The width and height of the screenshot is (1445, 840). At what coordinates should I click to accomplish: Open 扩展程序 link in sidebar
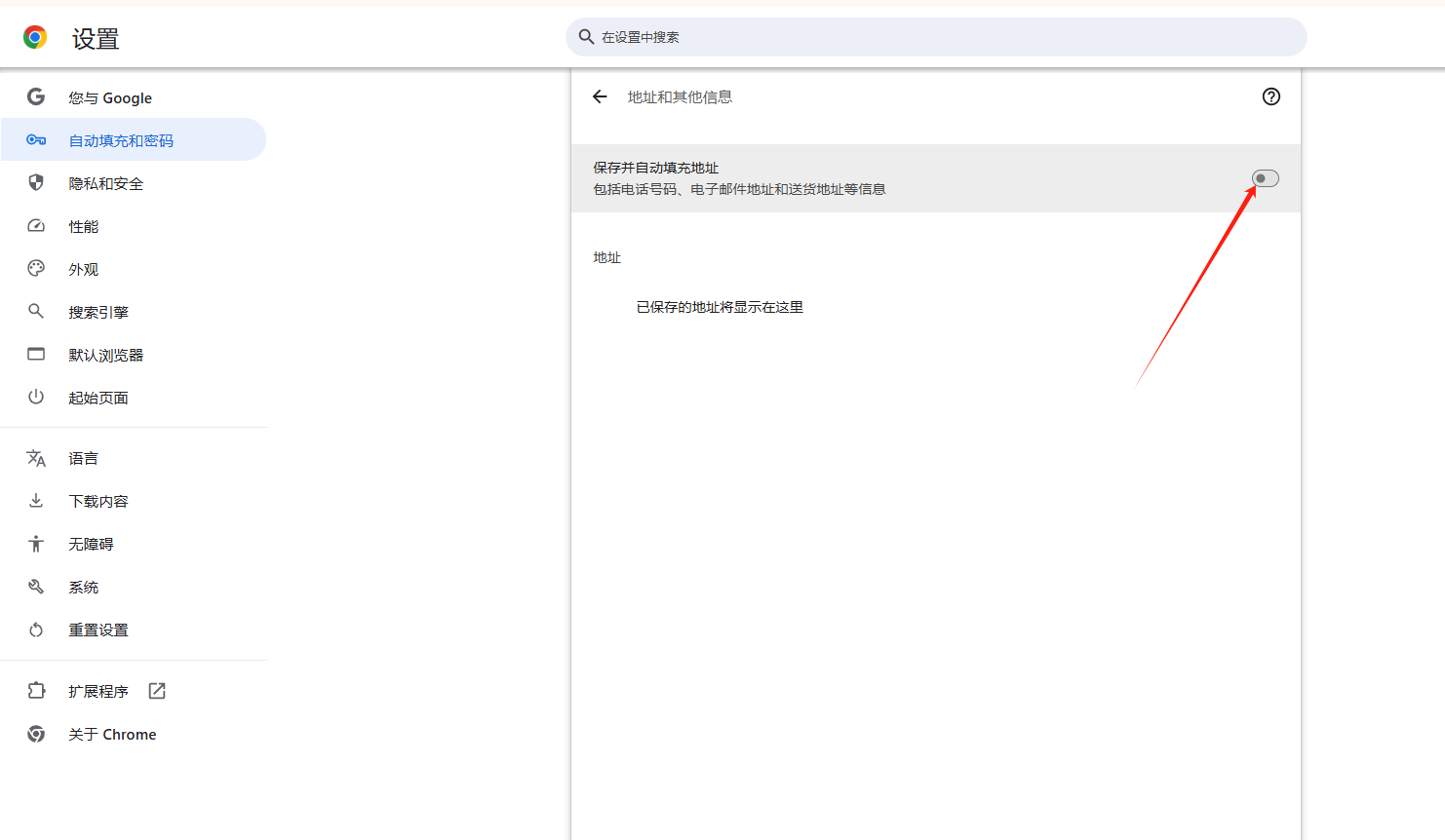(x=134, y=691)
